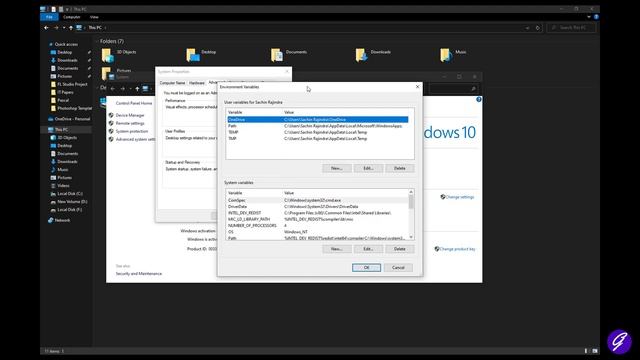The height and width of the screenshot is (360, 640).
Task: Open the Desktop folder in Folders section
Action: [x=201, y=55]
